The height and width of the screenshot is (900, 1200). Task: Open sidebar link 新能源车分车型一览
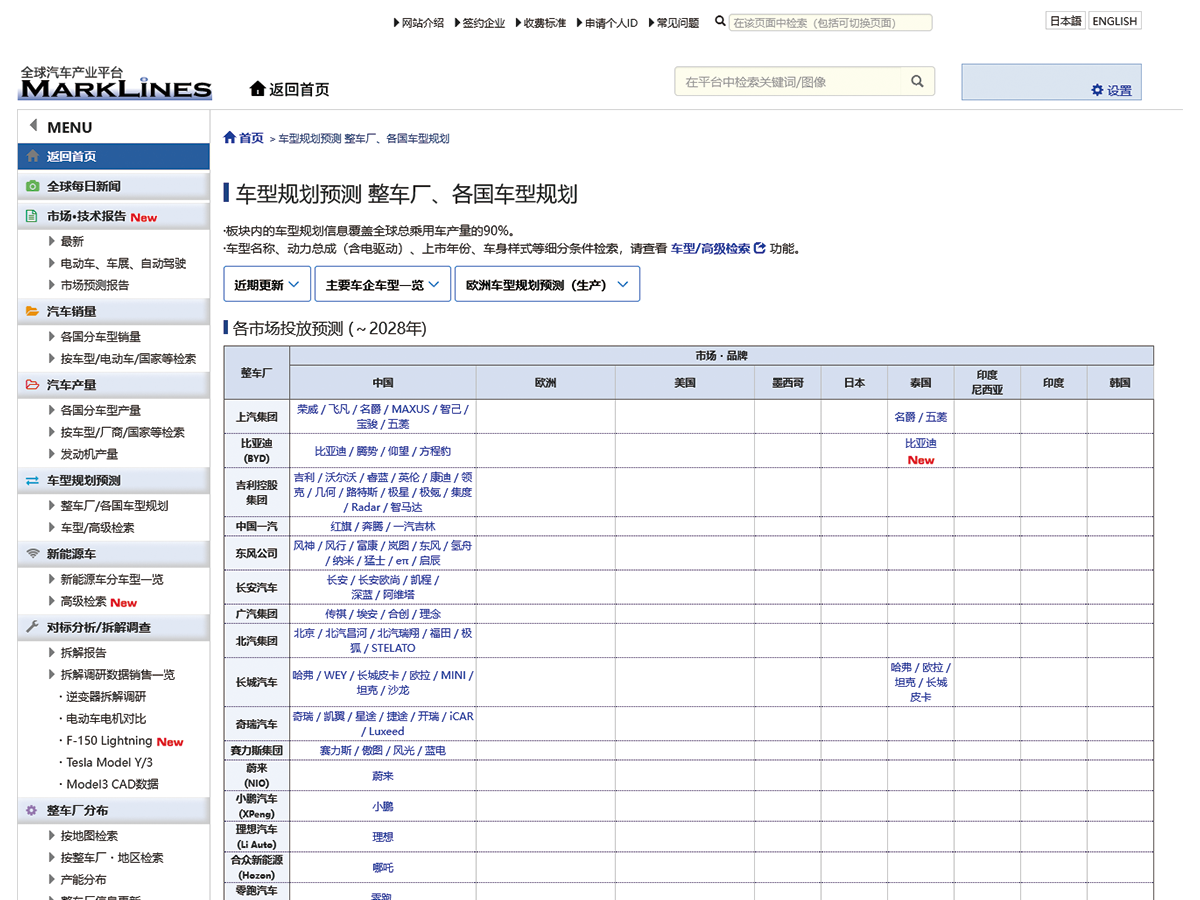coord(111,579)
